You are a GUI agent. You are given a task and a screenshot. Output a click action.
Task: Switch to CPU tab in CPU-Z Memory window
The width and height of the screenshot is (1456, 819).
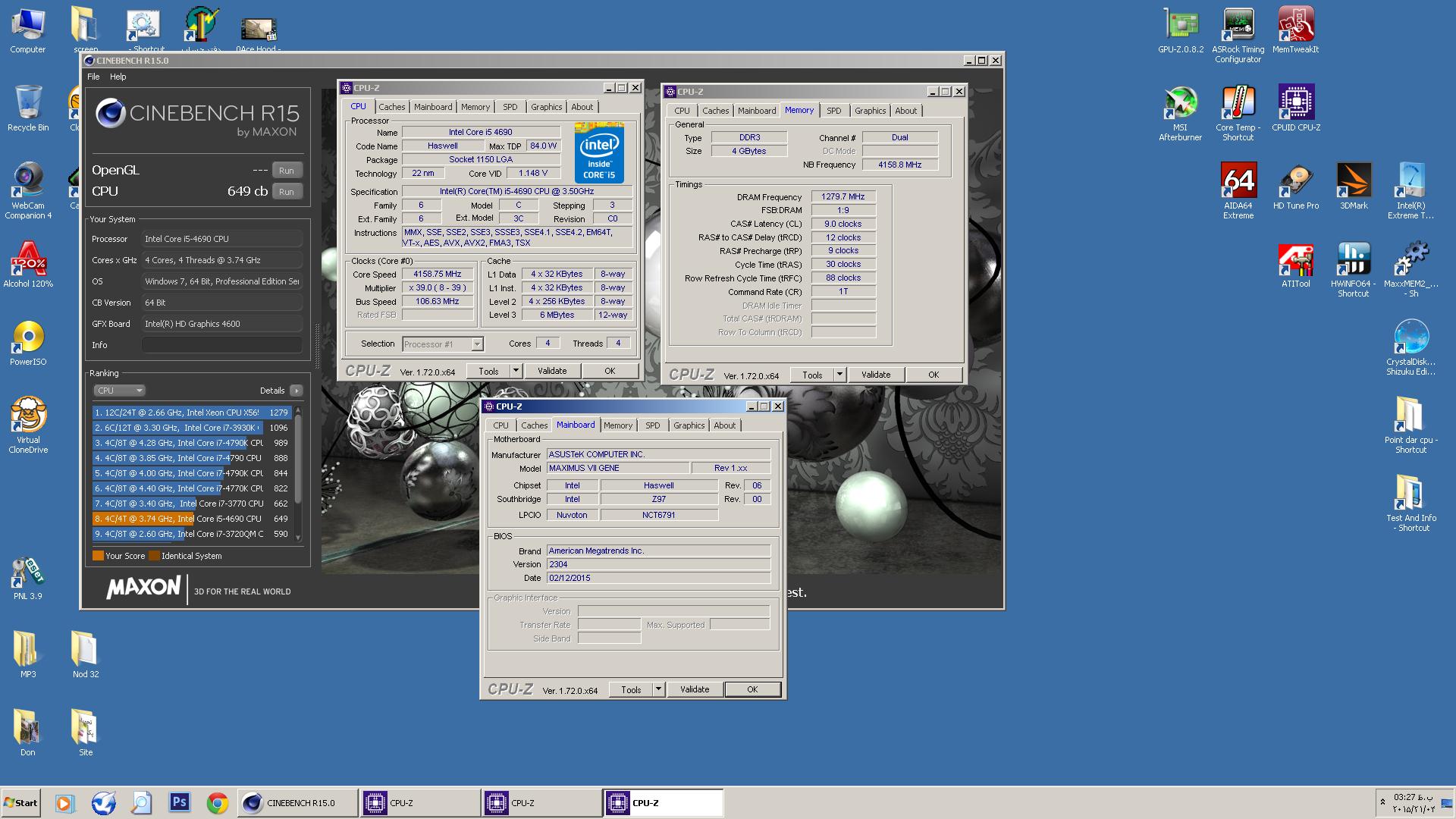coord(682,111)
